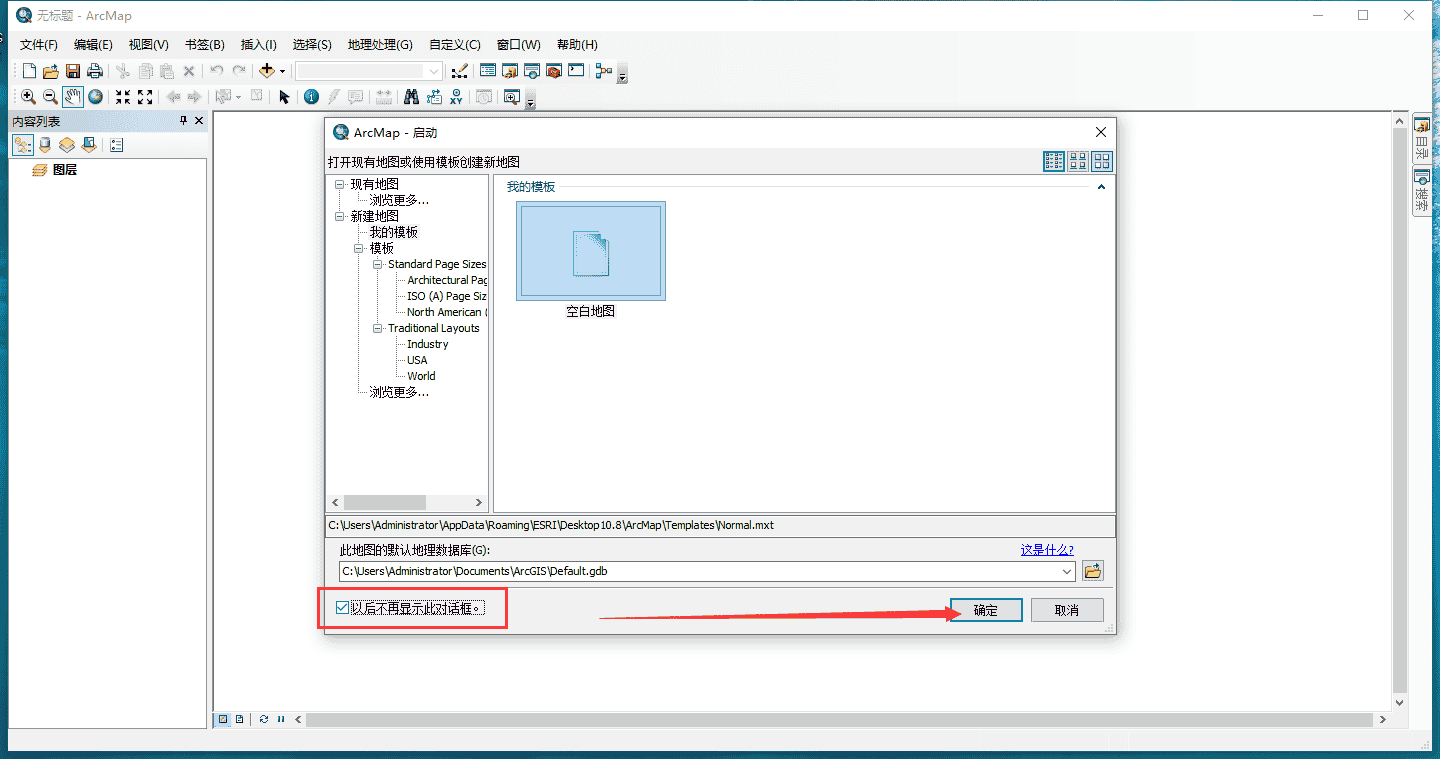Select the Pan hand tool
Image resolution: width=1440 pixels, height=759 pixels.
click(73, 97)
